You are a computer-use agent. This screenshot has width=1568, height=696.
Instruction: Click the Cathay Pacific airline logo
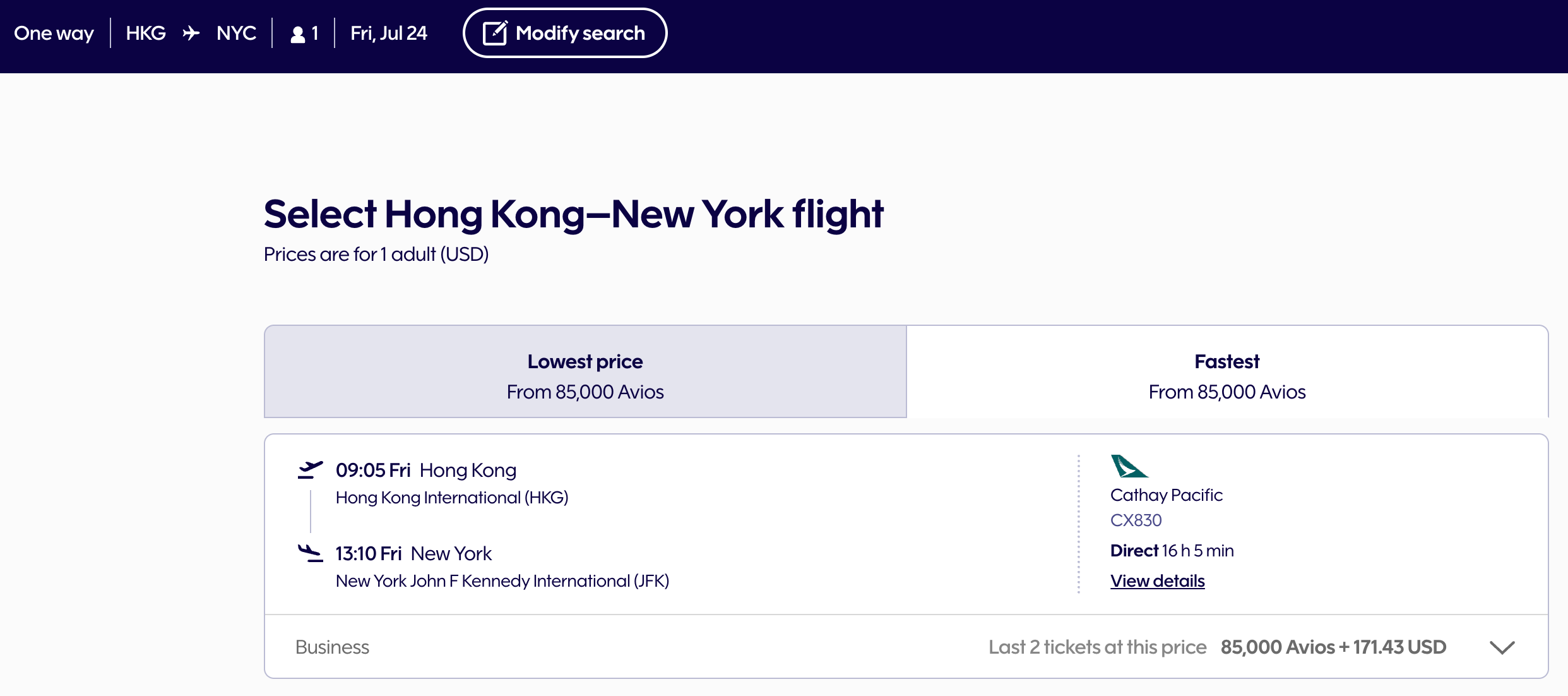click(1128, 467)
